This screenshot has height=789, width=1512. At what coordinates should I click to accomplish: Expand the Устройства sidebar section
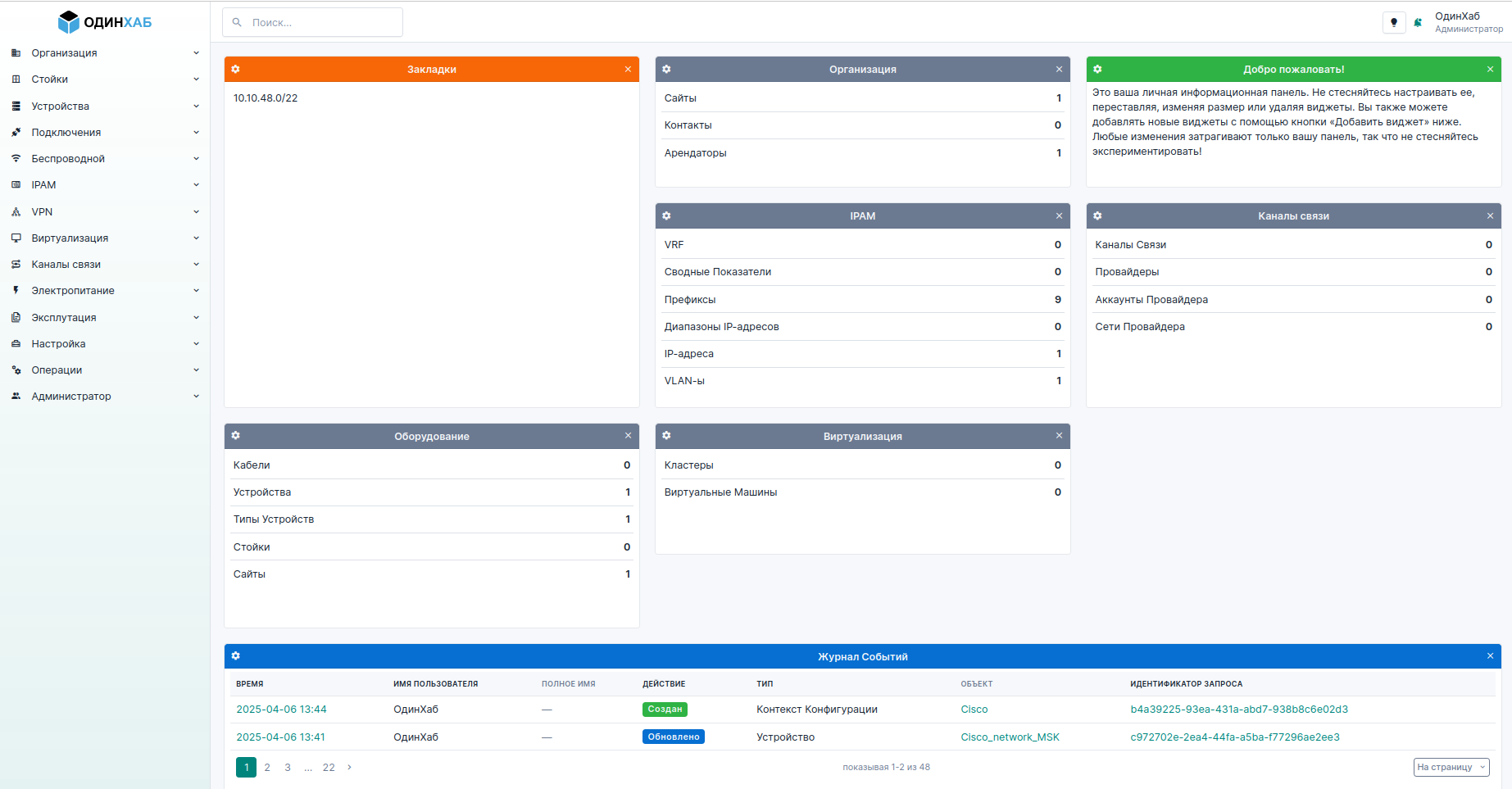(105, 107)
